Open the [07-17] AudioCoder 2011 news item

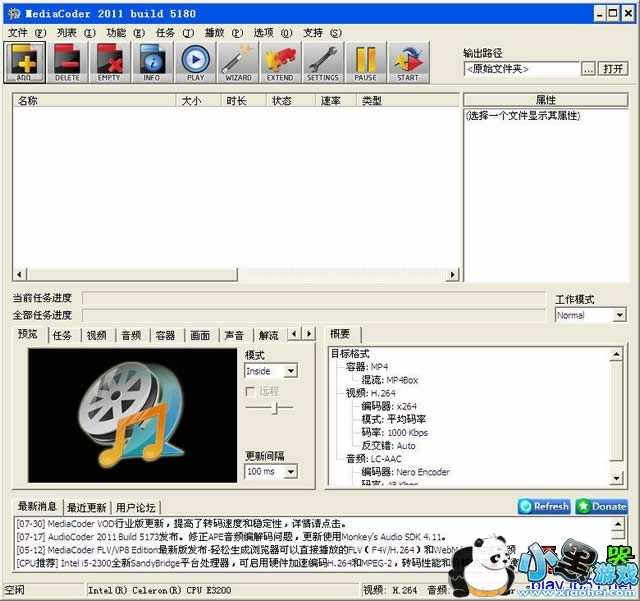click(x=231, y=537)
